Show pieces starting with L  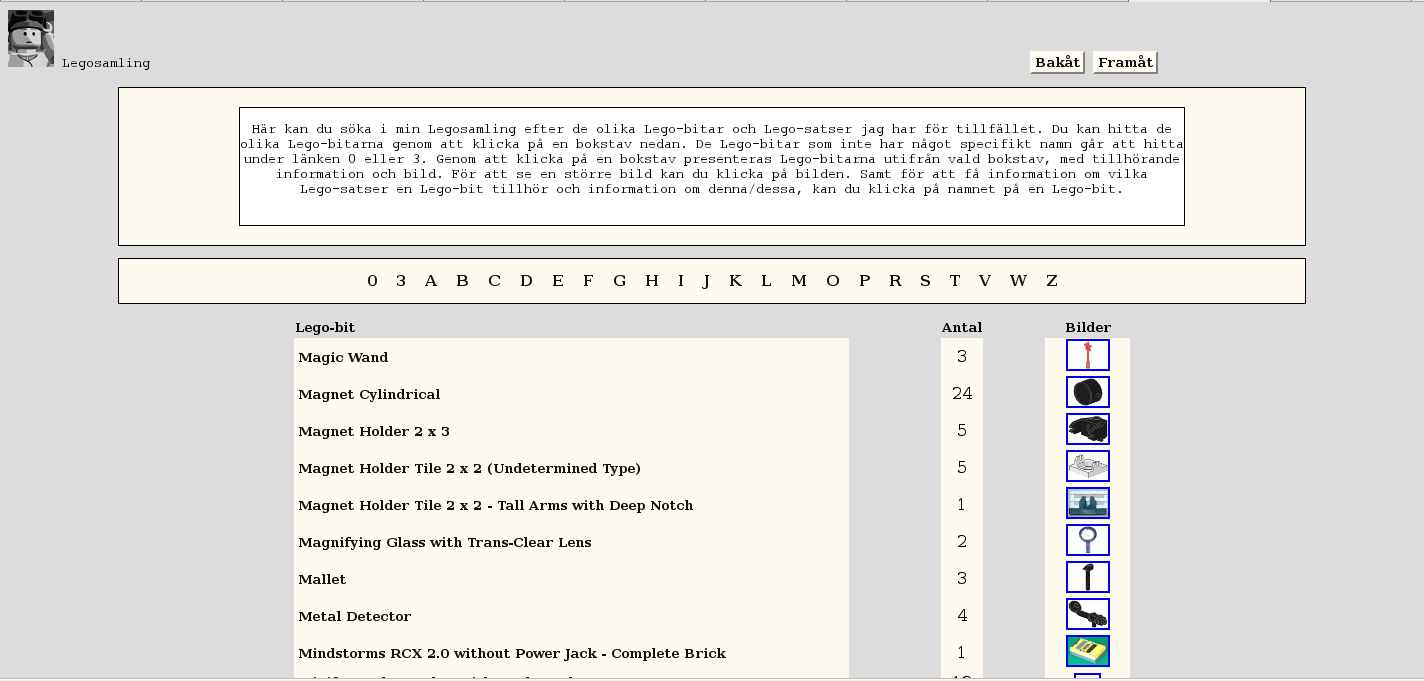(x=766, y=281)
